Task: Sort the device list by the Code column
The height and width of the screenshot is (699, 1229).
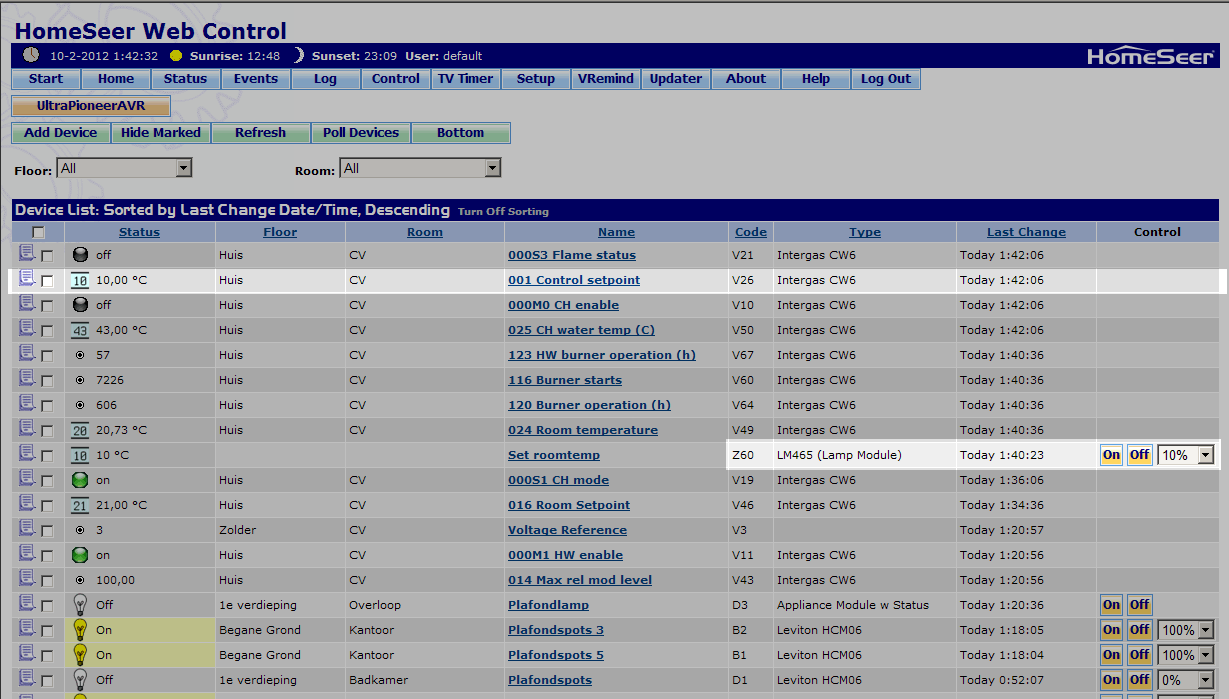Action: (x=751, y=232)
